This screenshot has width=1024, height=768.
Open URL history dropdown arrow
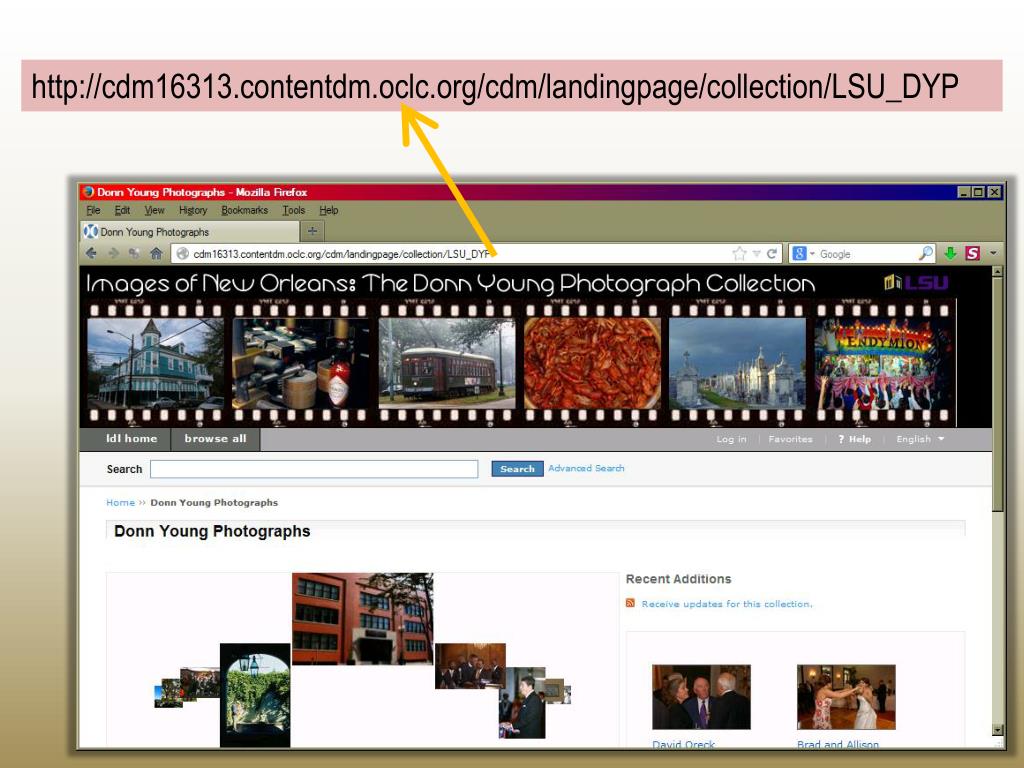pos(756,253)
